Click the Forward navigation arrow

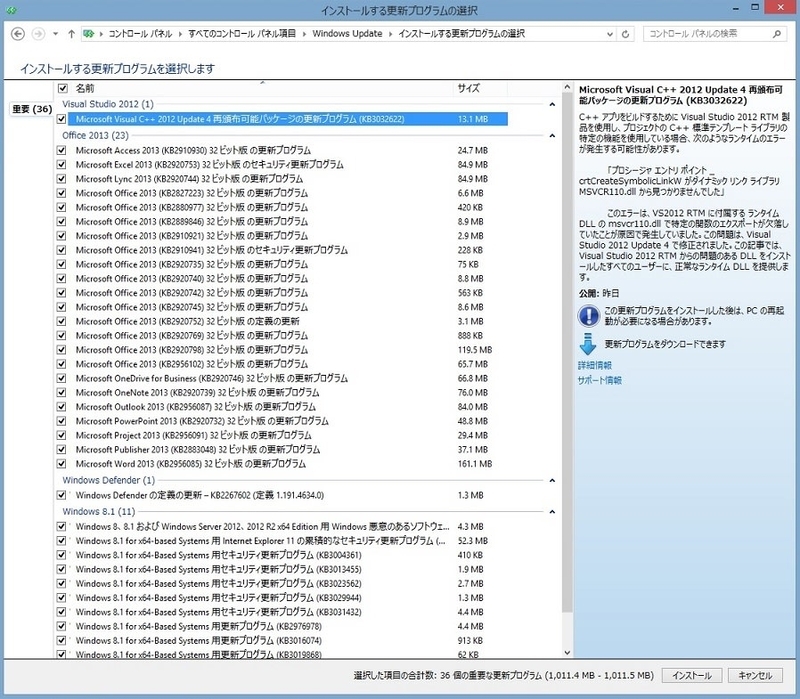click(x=38, y=34)
